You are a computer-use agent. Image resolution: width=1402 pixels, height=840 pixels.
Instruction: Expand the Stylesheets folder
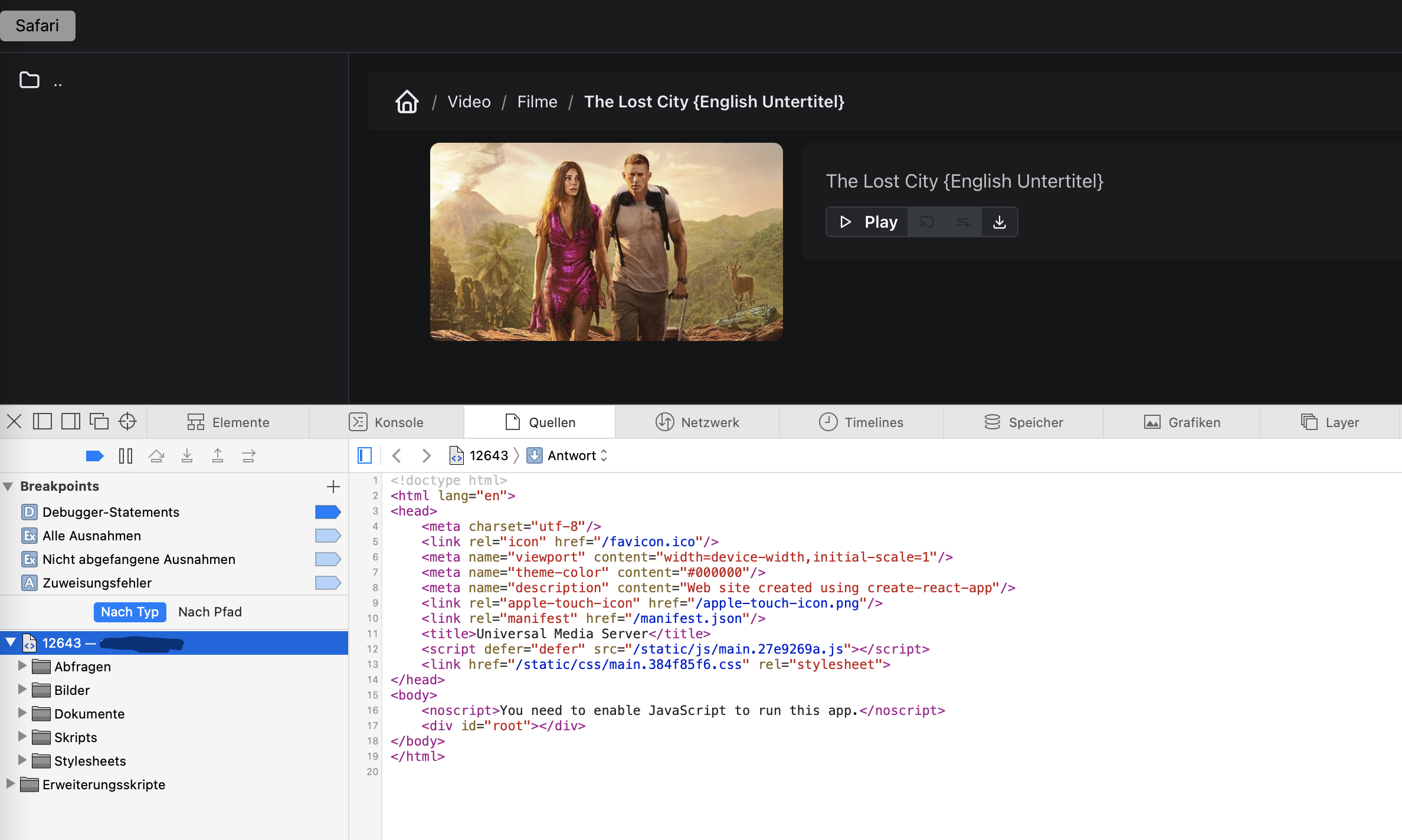click(x=22, y=760)
